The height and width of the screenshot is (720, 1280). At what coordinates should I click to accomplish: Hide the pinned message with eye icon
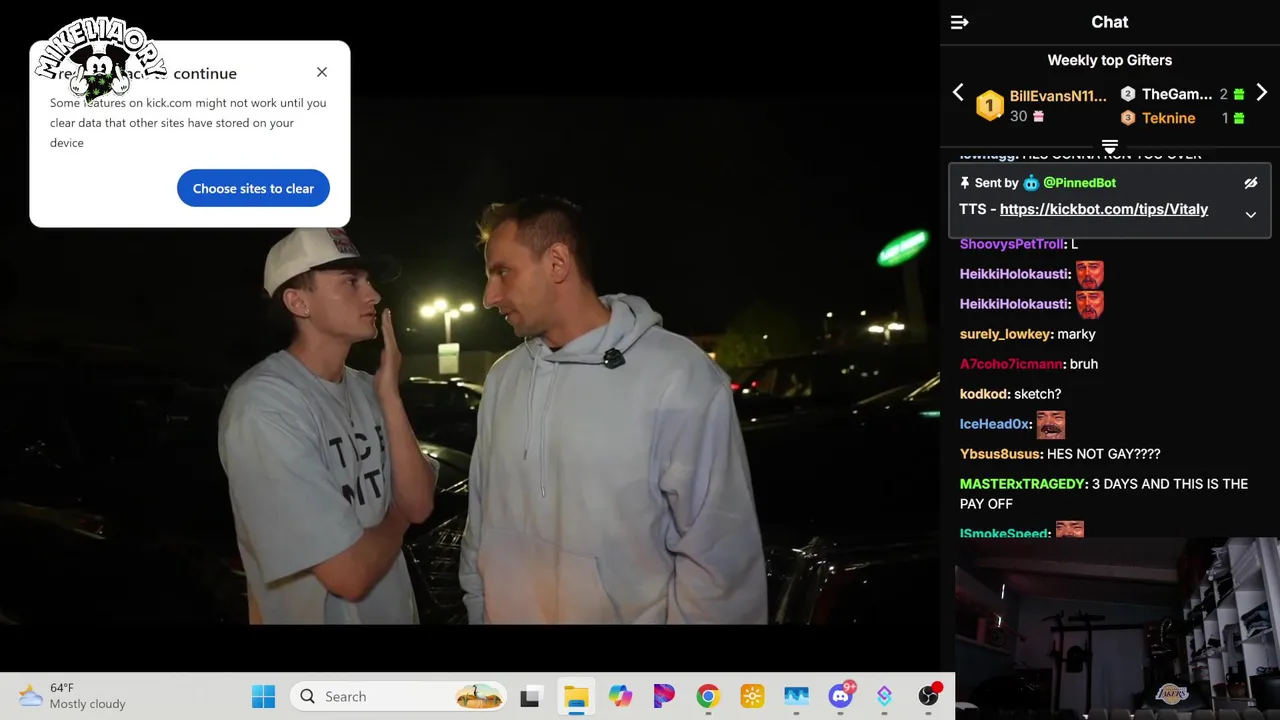click(x=1250, y=183)
